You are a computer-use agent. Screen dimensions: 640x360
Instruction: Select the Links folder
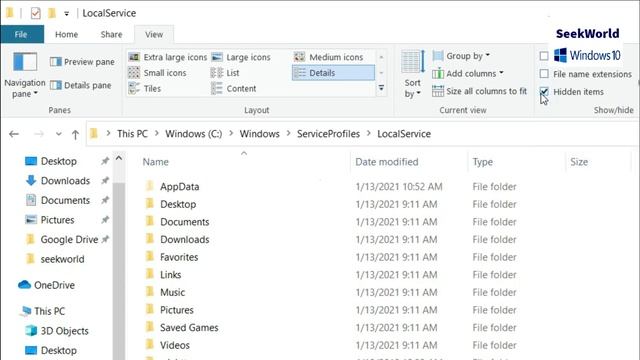(170, 274)
